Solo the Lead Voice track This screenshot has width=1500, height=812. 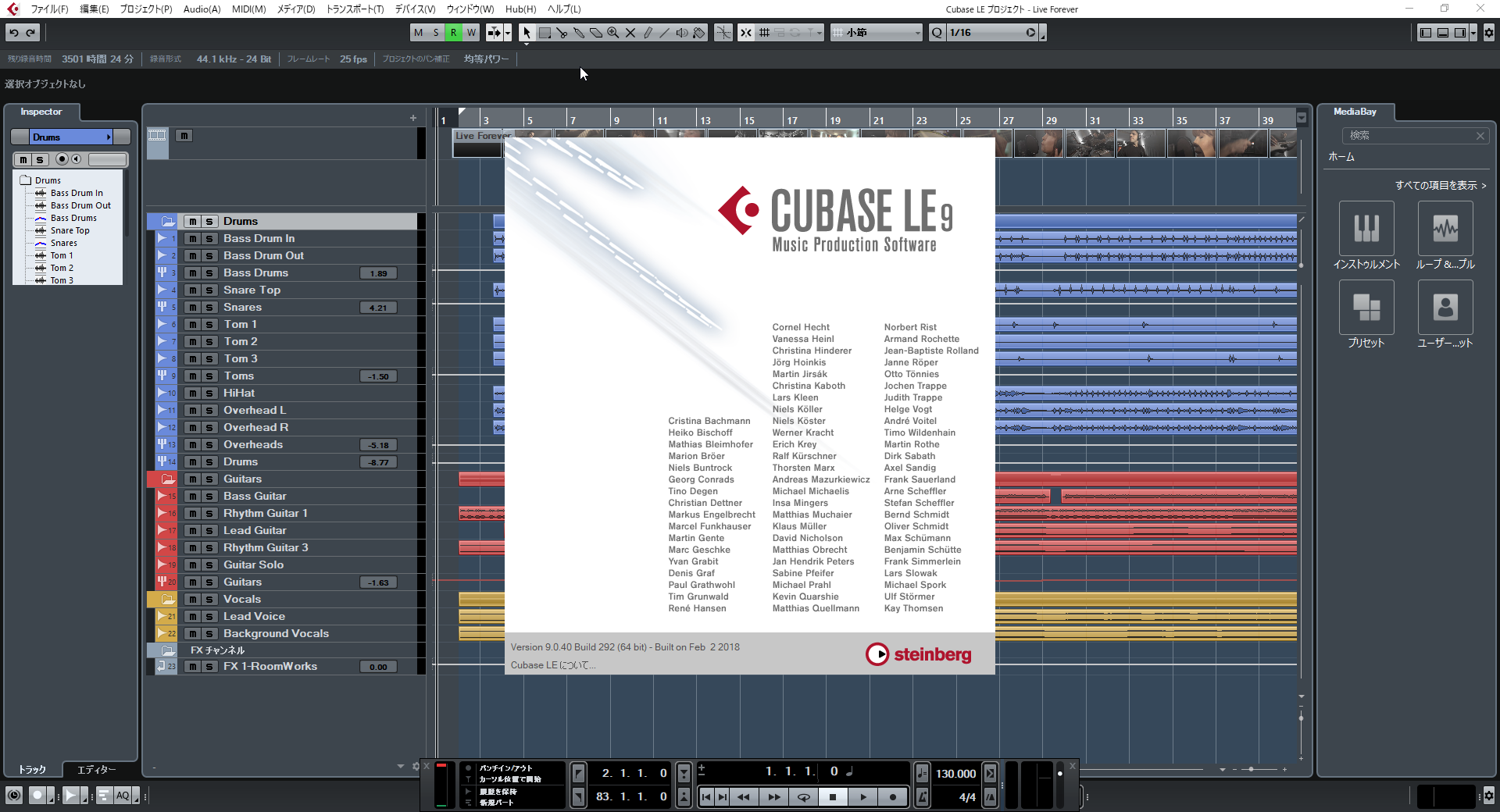(209, 617)
